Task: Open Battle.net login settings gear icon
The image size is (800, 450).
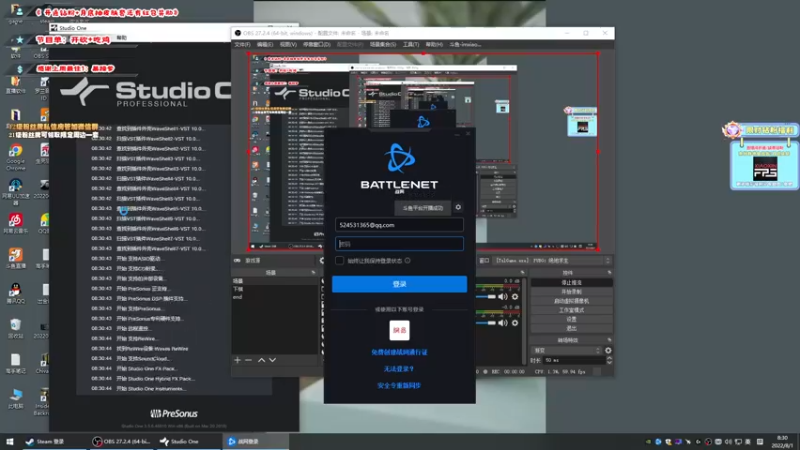Action: [x=458, y=207]
